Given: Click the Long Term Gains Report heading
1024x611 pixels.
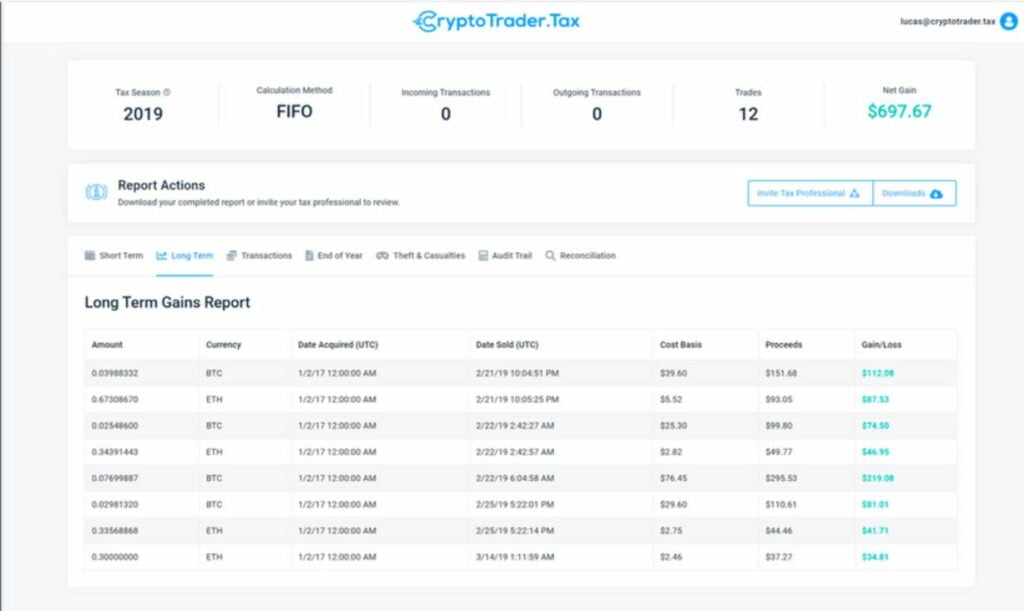Looking at the screenshot, I should [167, 302].
